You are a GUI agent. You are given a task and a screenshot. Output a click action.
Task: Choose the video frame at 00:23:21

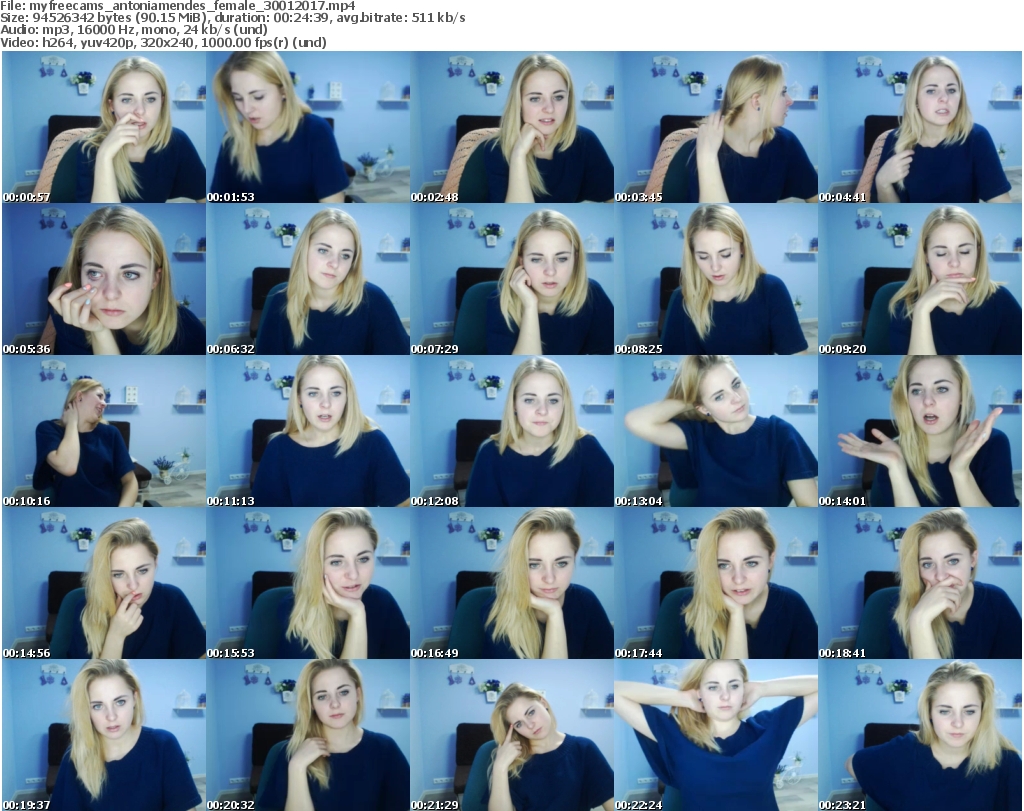920,735
